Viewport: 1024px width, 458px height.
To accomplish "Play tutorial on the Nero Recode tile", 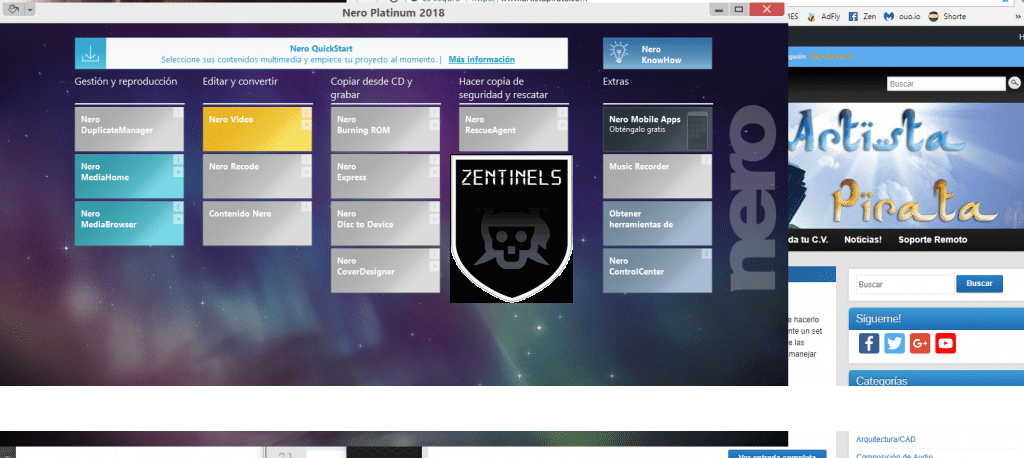I will (x=306, y=172).
